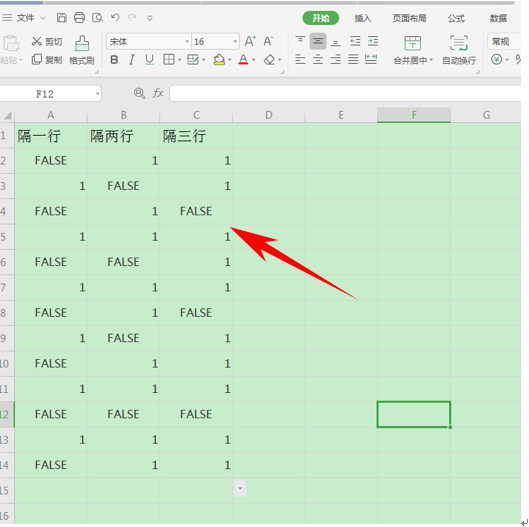Click the insert function fx icon
The width and height of the screenshot is (529, 527).
(158, 93)
